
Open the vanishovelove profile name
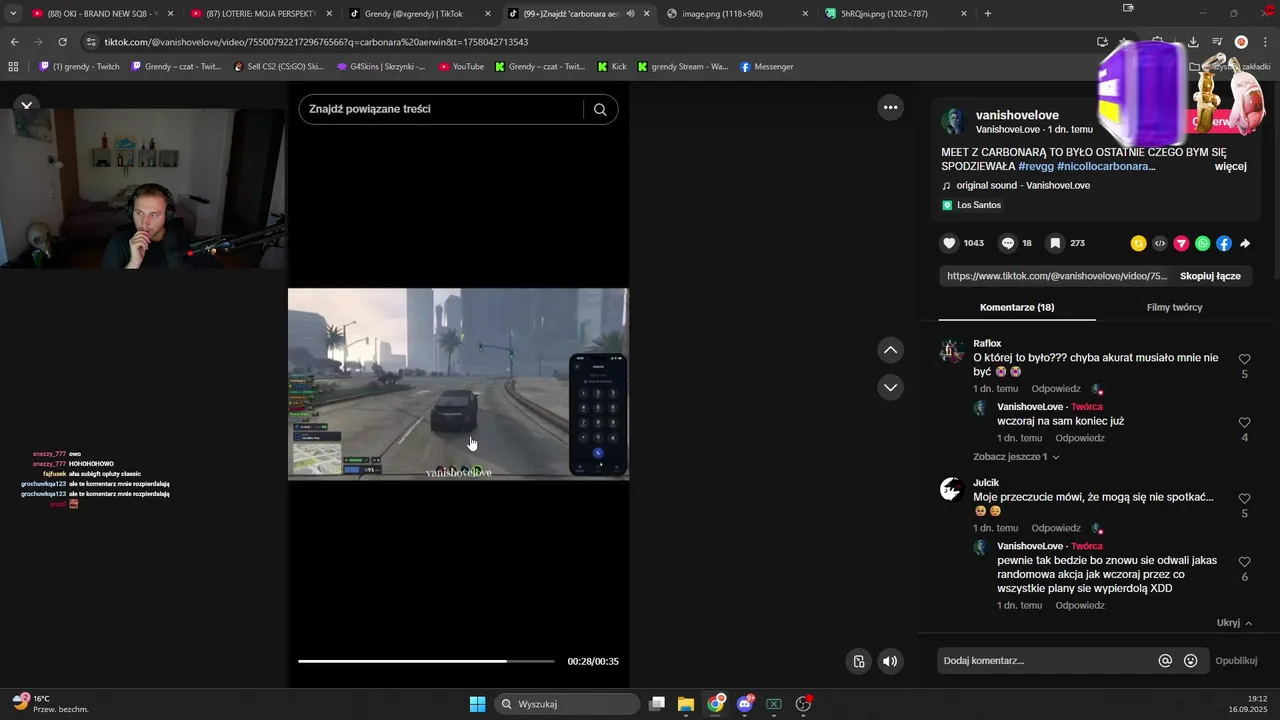[1017, 115]
